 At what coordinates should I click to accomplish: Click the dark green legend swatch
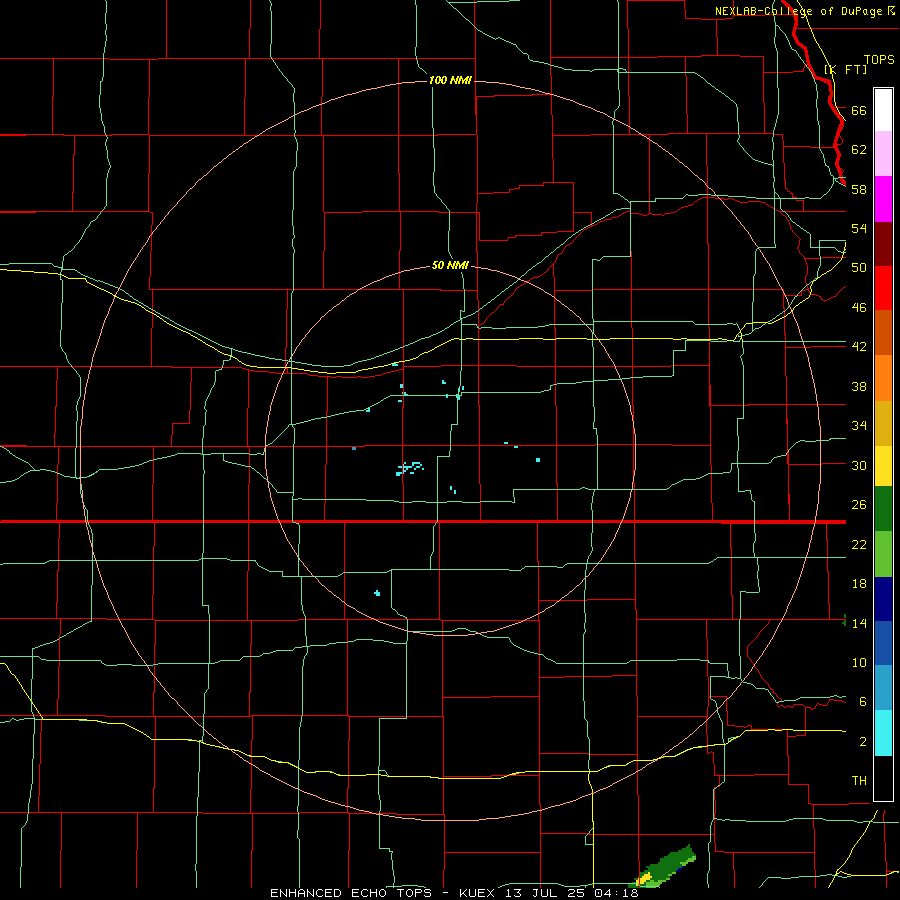883,509
